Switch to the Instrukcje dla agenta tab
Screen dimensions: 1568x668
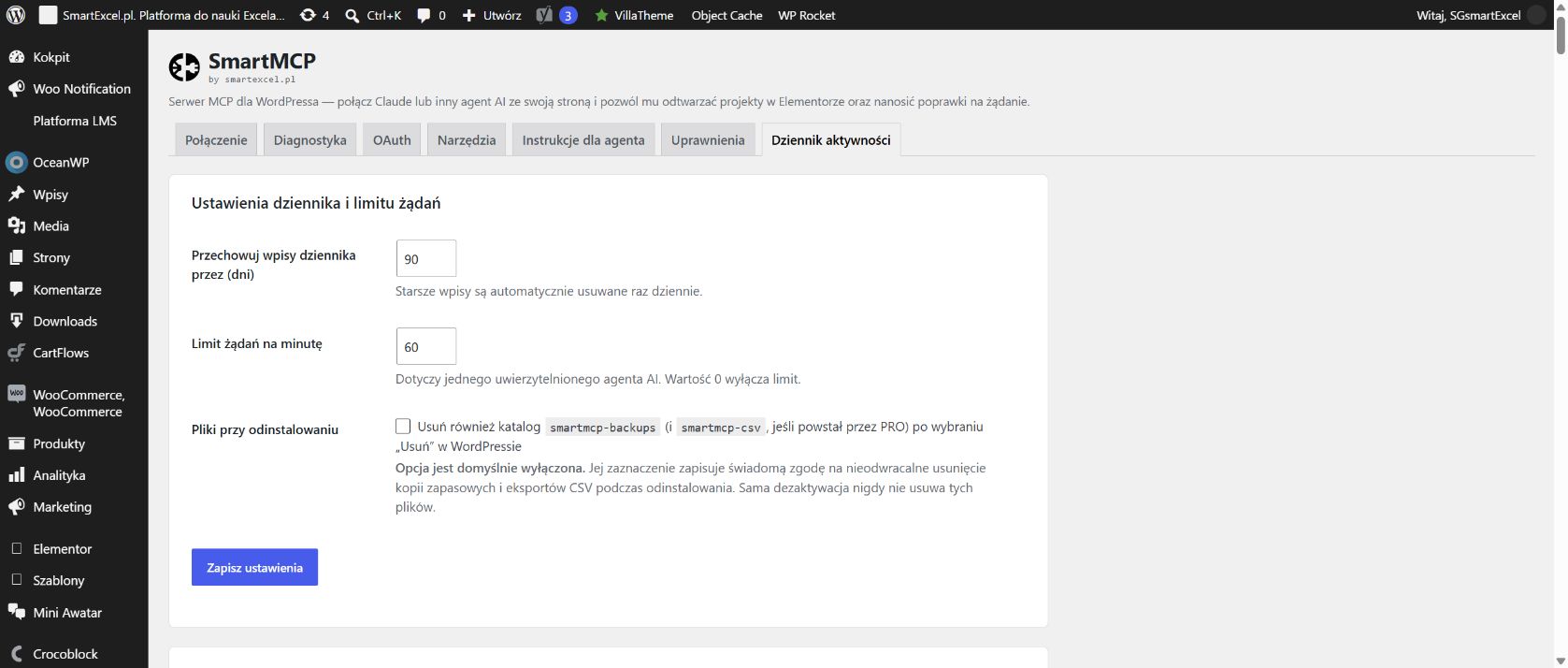(583, 139)
